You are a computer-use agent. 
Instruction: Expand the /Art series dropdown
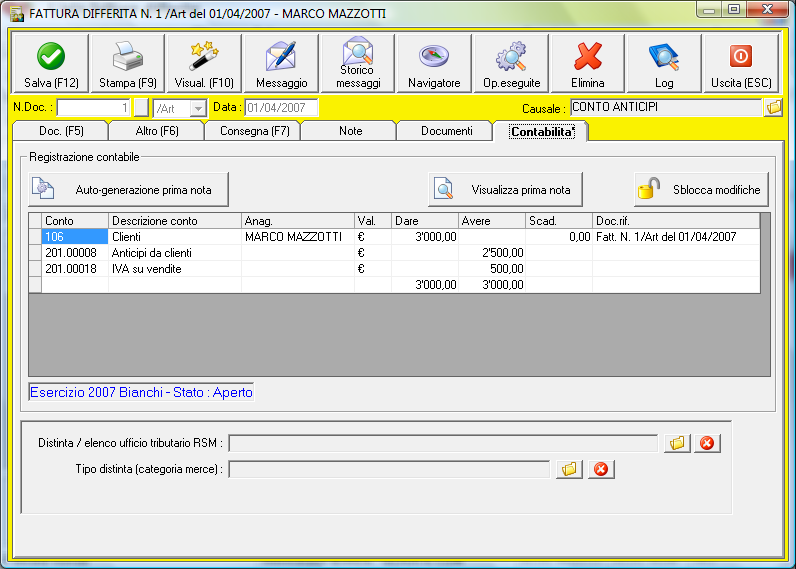(198, 108)
